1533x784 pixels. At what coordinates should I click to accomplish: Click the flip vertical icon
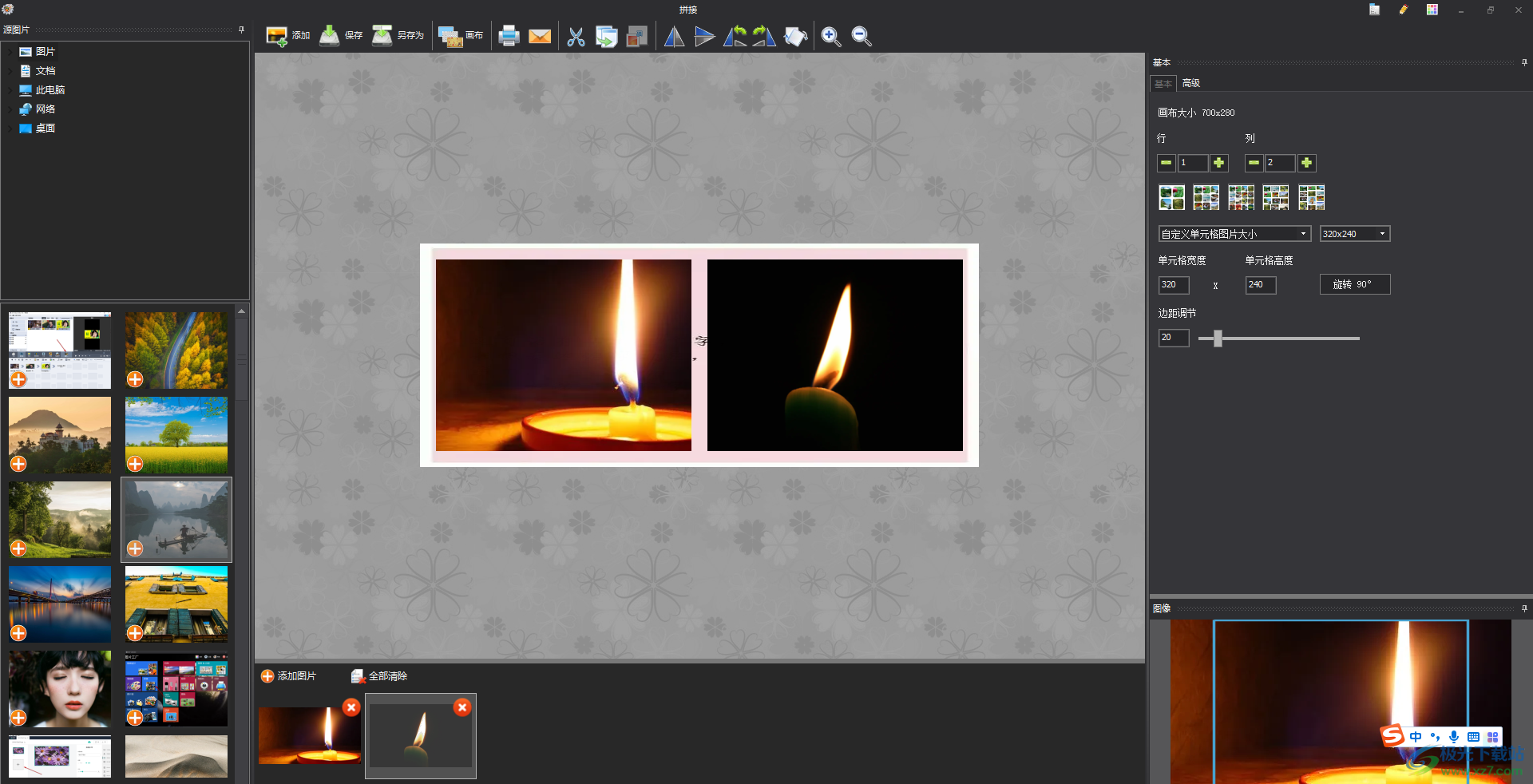coord(704,36)
